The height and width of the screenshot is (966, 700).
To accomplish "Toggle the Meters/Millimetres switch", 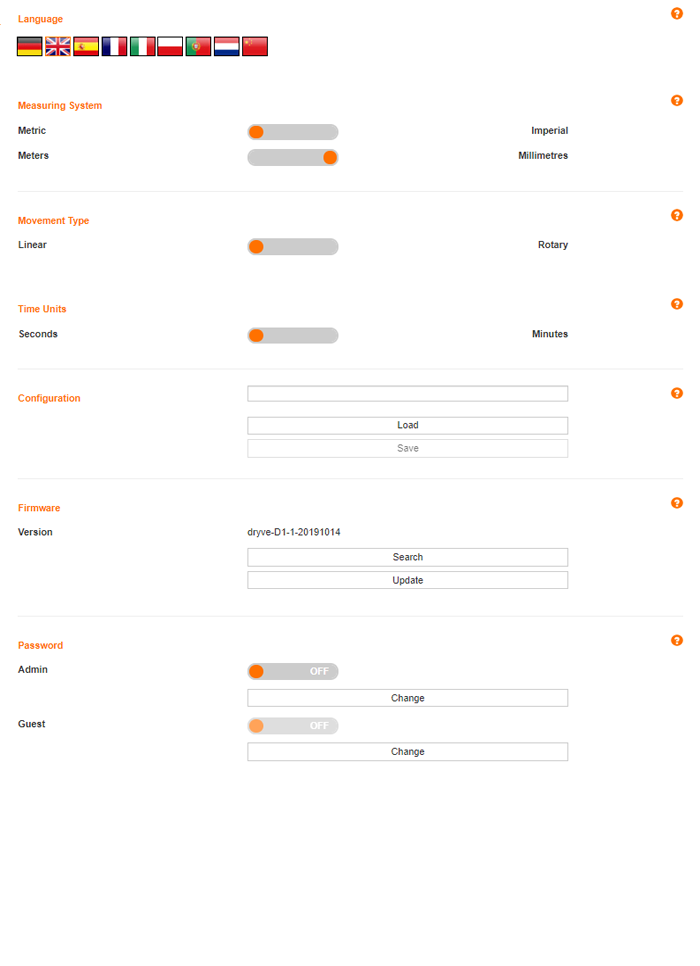I will click(293, 157).
